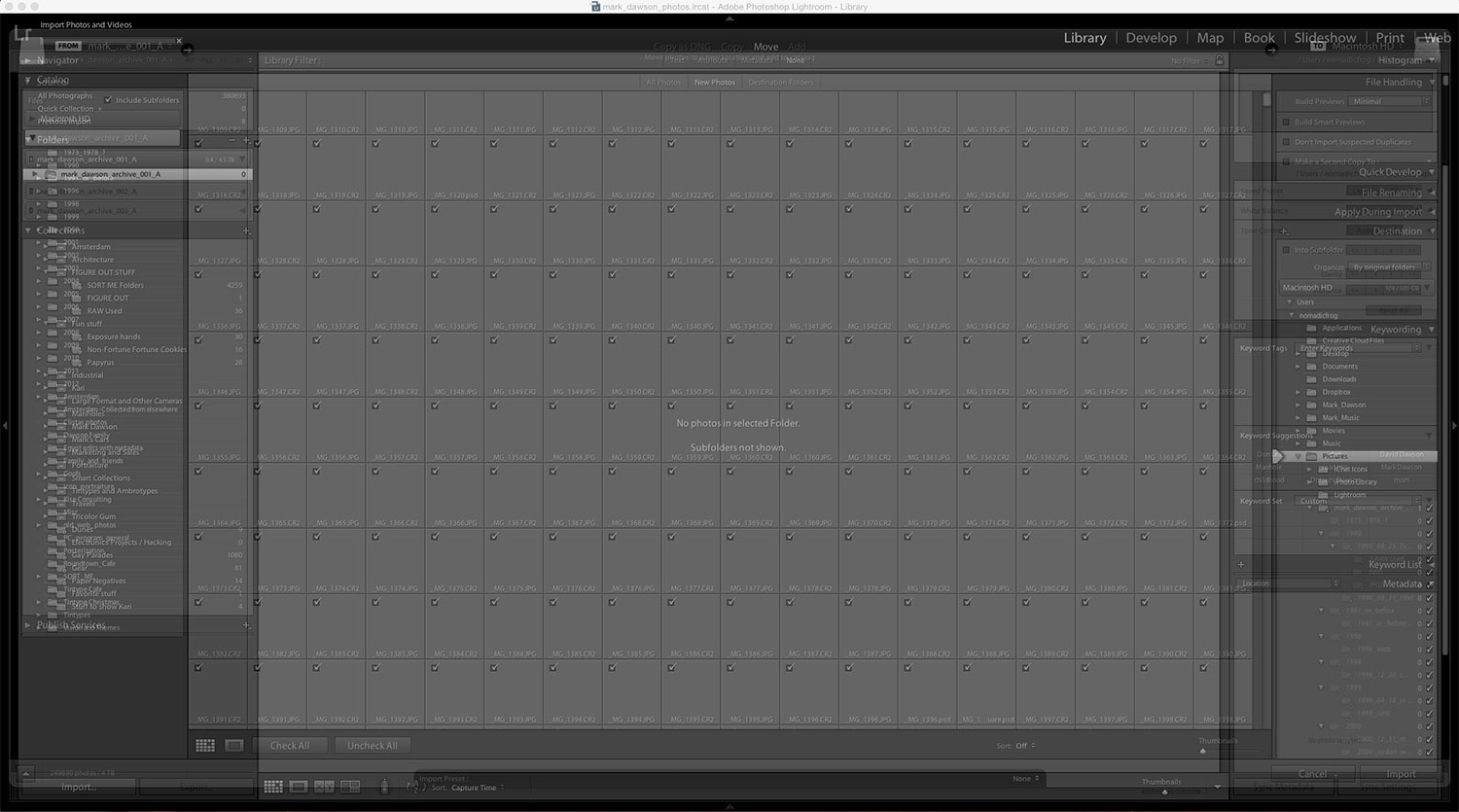Open the Sort Off dropdown
This screenshot has width=1459, height=812.
[1025, 746]
